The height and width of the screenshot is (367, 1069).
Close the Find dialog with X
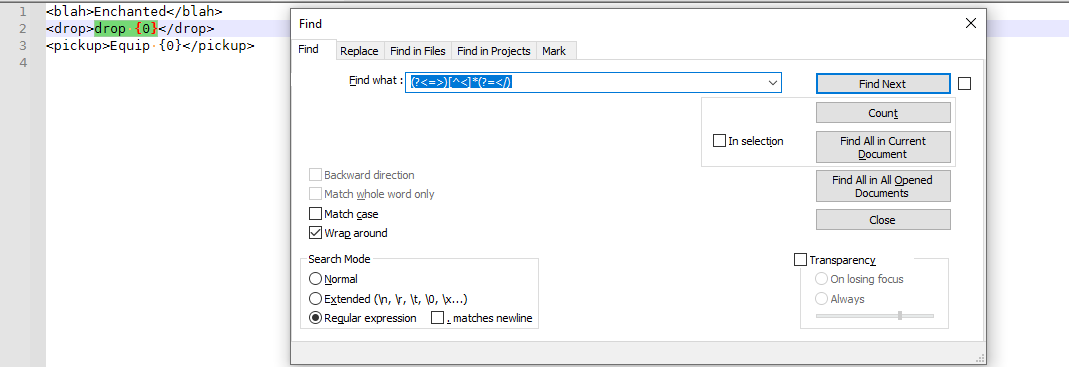tap(971, 24)
